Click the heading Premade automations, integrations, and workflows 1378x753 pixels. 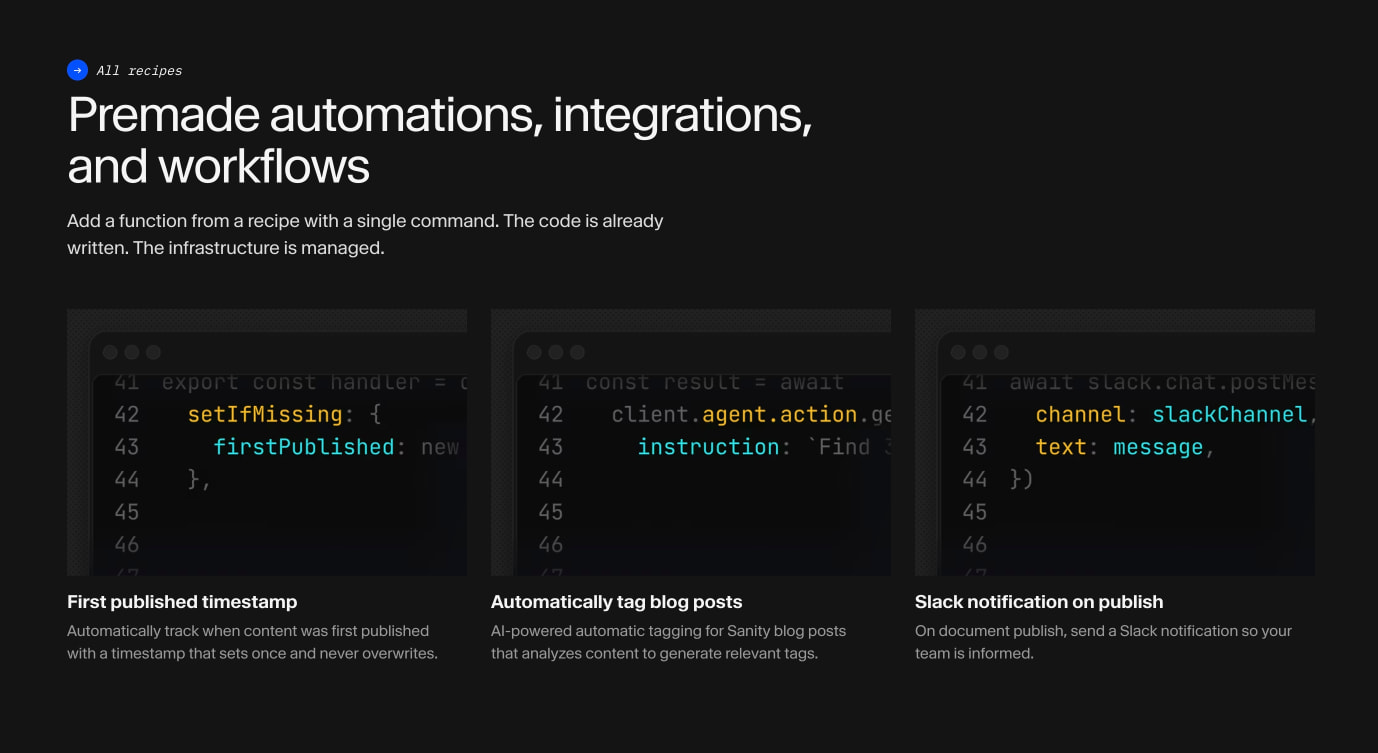point(440,141)
